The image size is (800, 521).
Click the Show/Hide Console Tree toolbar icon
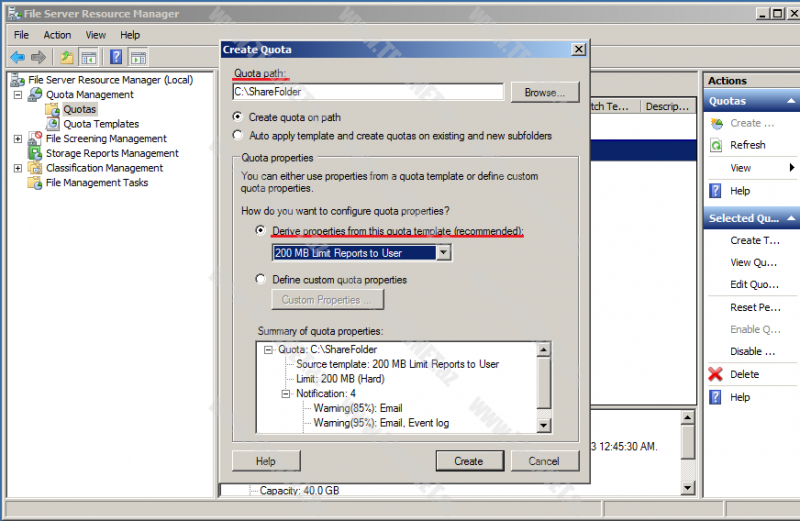[89, 57]
